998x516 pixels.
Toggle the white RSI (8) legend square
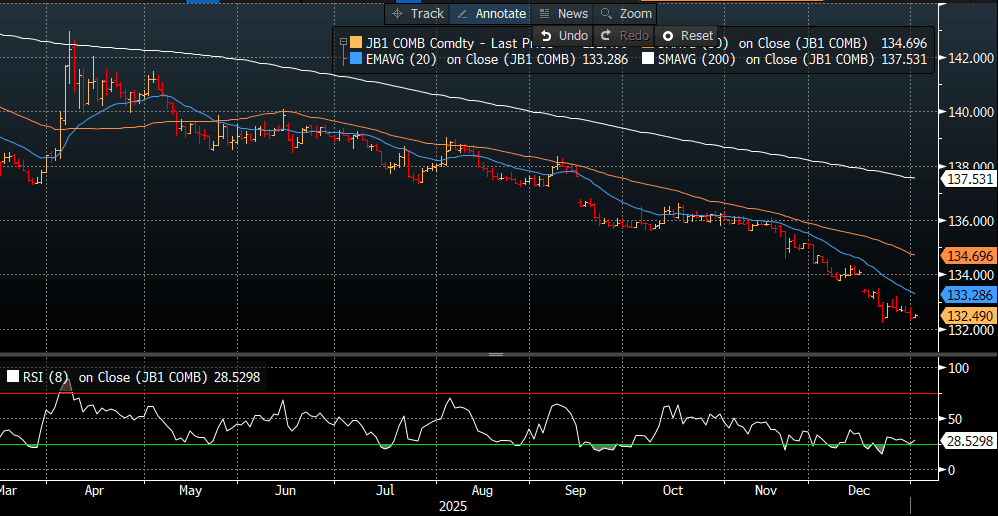coord(13,377)
